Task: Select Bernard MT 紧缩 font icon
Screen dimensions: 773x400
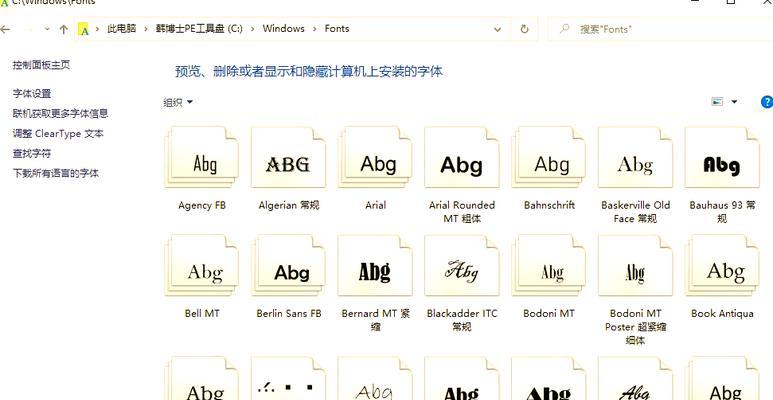Action: click(376, 265)
